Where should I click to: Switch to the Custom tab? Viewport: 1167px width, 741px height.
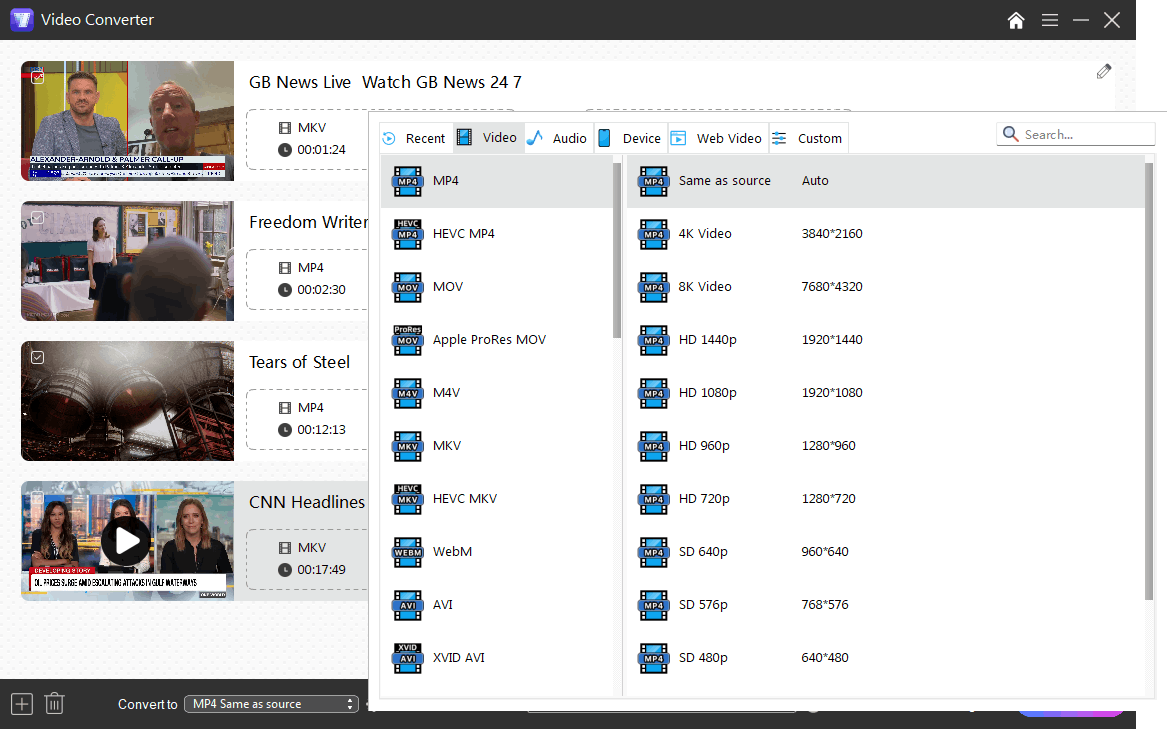pyautogui.click(x=808, y=138)
